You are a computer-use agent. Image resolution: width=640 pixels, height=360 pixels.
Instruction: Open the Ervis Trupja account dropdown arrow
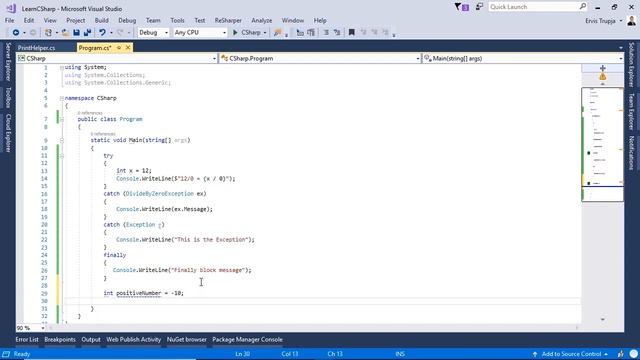point(621,21)
